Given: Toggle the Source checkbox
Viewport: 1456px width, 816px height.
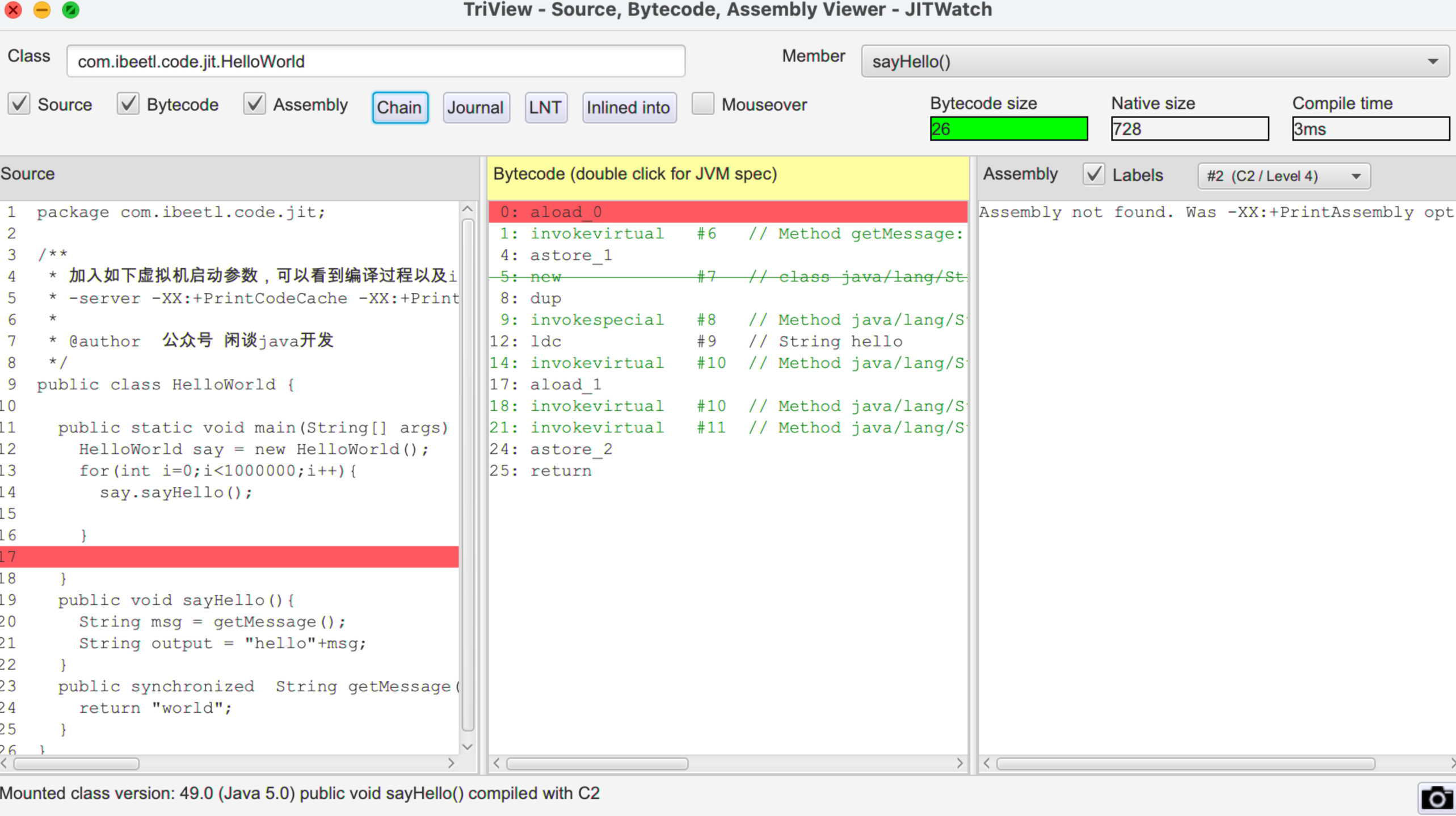Looking at the screenshot, I should click(19, 104).
